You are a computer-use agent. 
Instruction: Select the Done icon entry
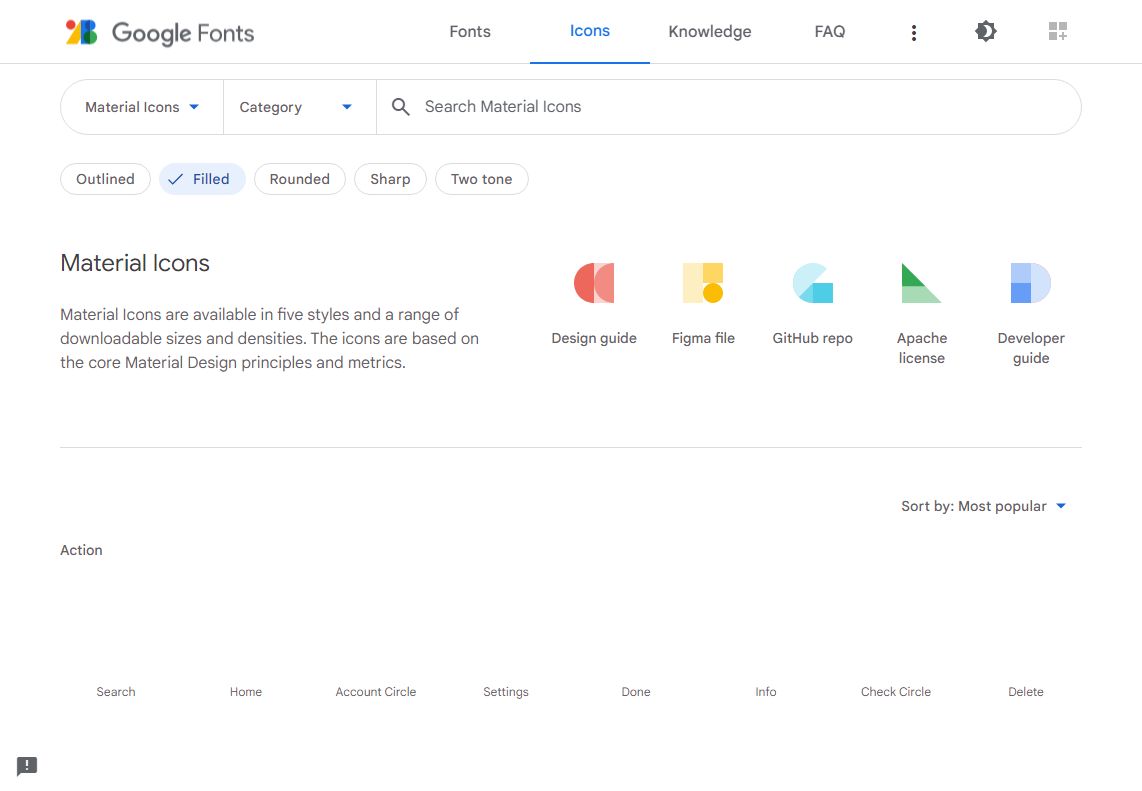636,692
